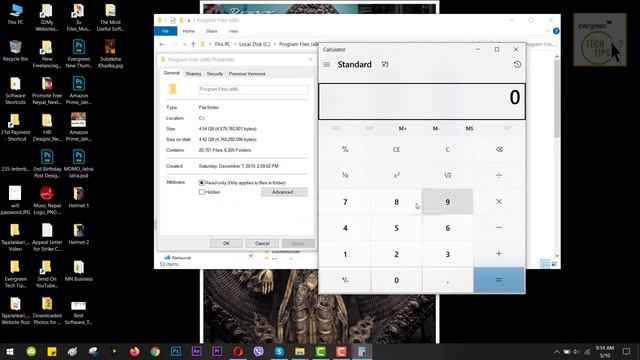Open Windows Start menu
The image size is (640, 360).
pos(10,351)
